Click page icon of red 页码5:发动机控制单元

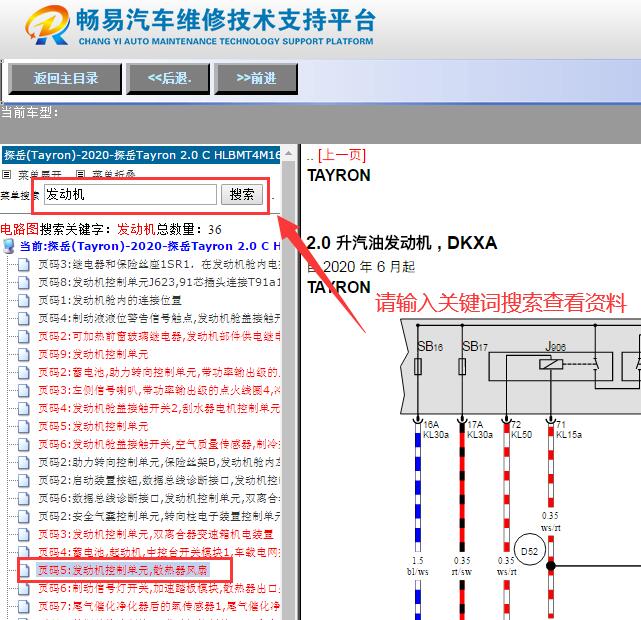[x=24, y=426]
